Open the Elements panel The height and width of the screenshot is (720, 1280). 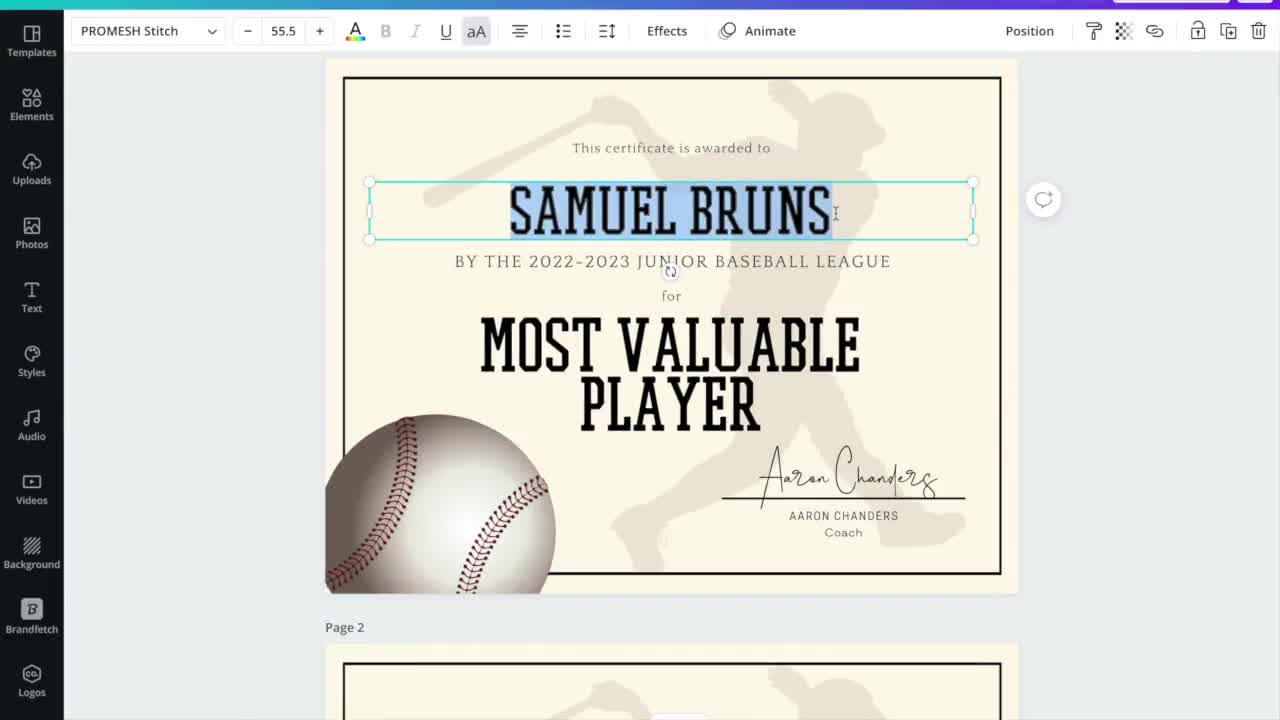point(32,105)
